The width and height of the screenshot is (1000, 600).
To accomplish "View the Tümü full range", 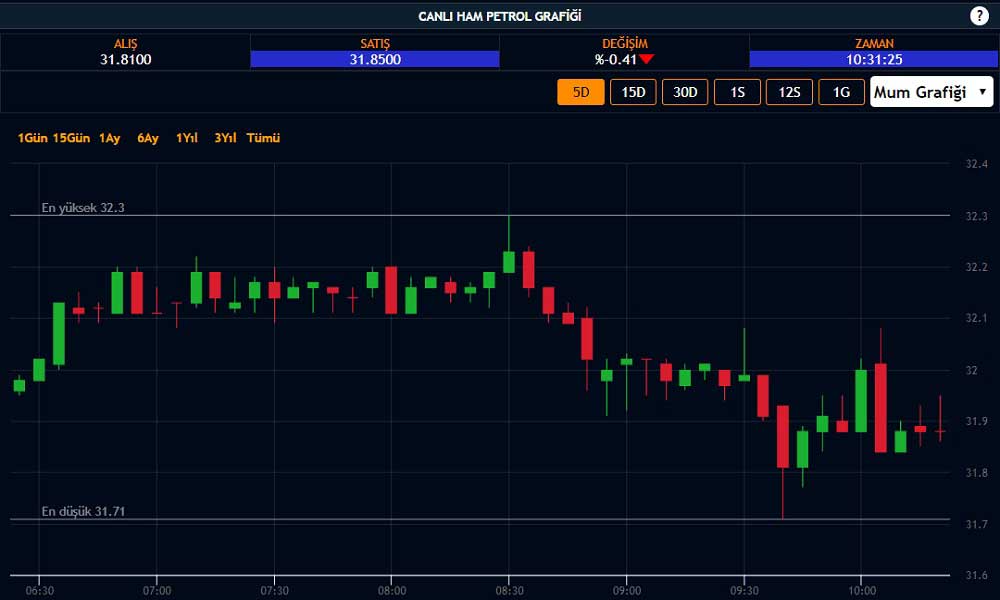I will pyautogui.click(x=263, y=138).
